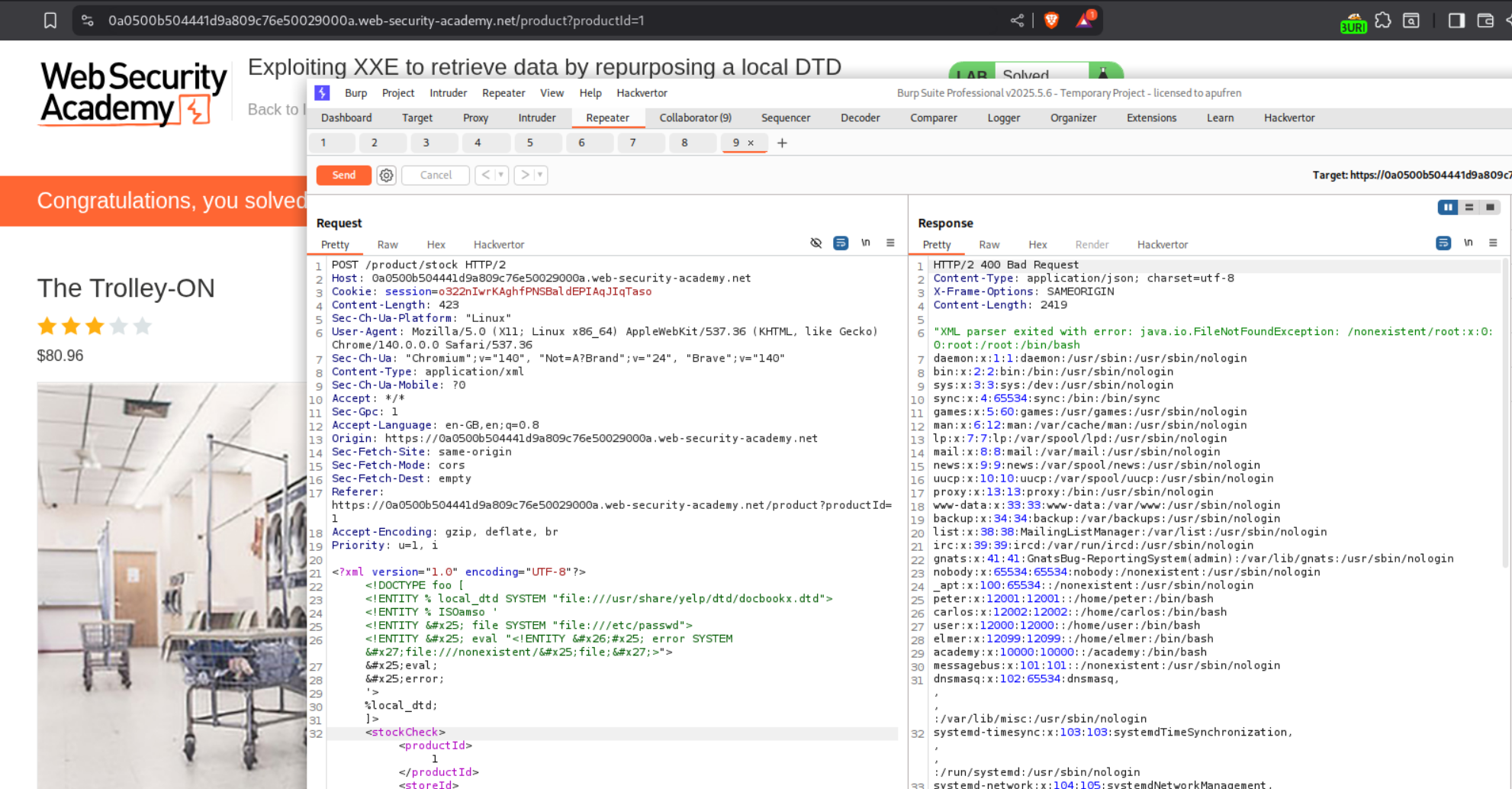The image size is (1512, 789).
Task: Click the Burp lightning logo icon
Action: click(321, 92)
